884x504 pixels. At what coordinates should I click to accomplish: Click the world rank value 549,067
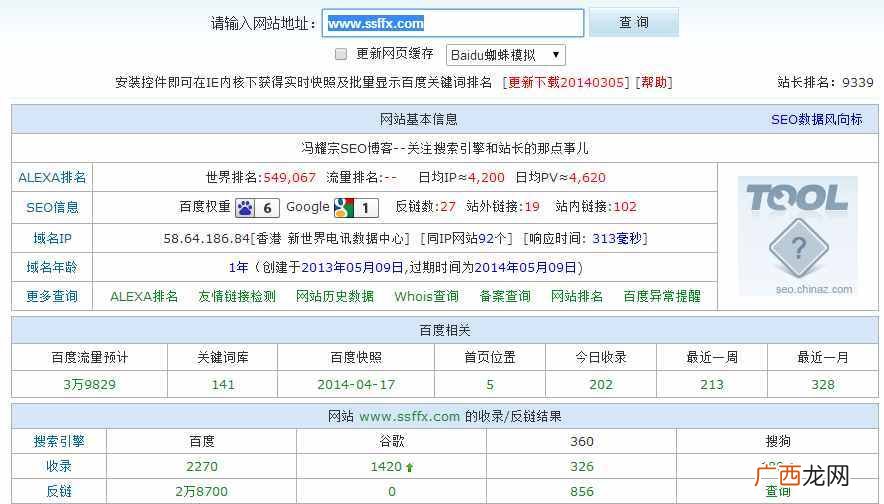(x=289, y=178)
